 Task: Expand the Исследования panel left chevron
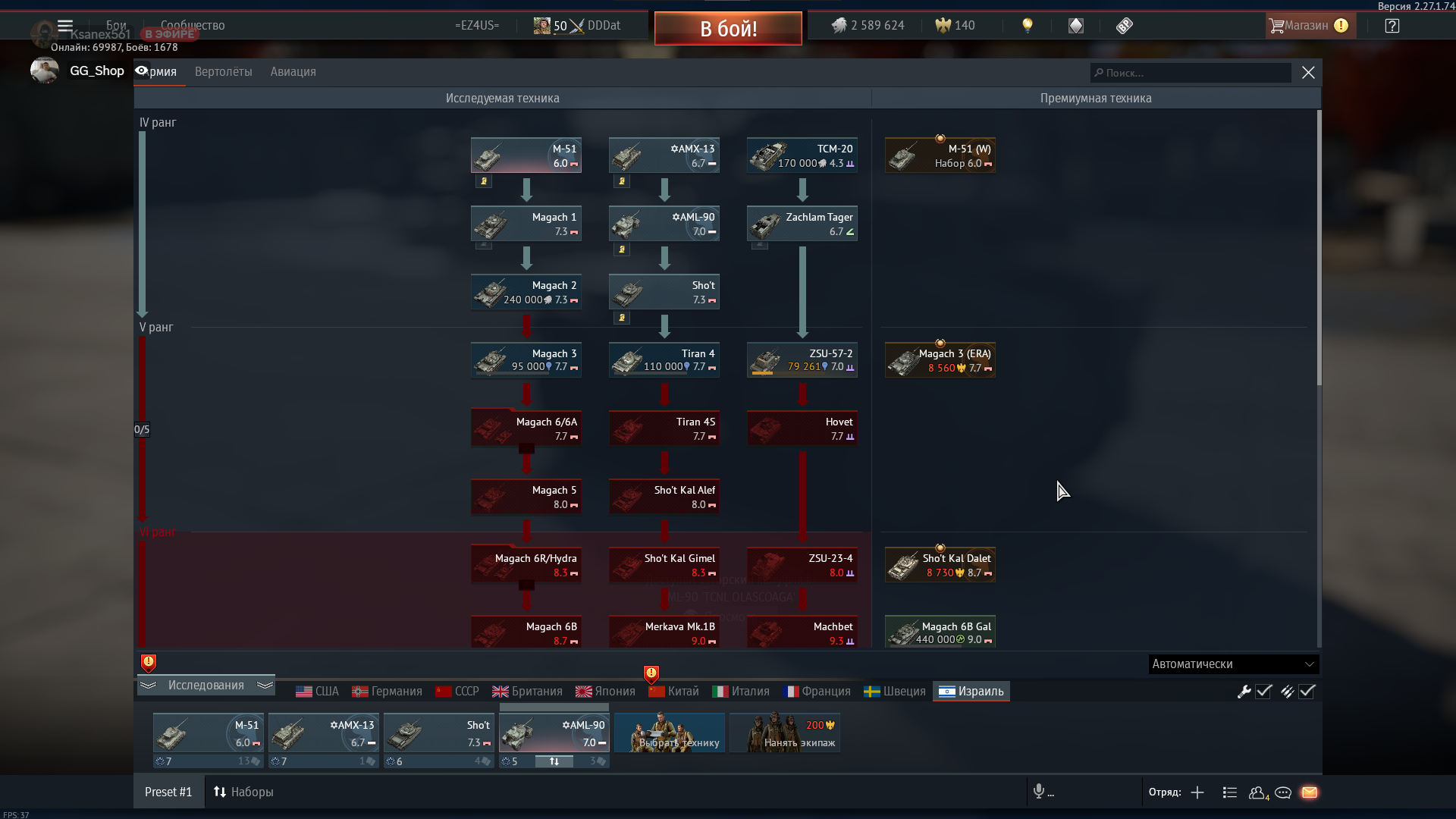pyautogui.click(x=148, y=685)
